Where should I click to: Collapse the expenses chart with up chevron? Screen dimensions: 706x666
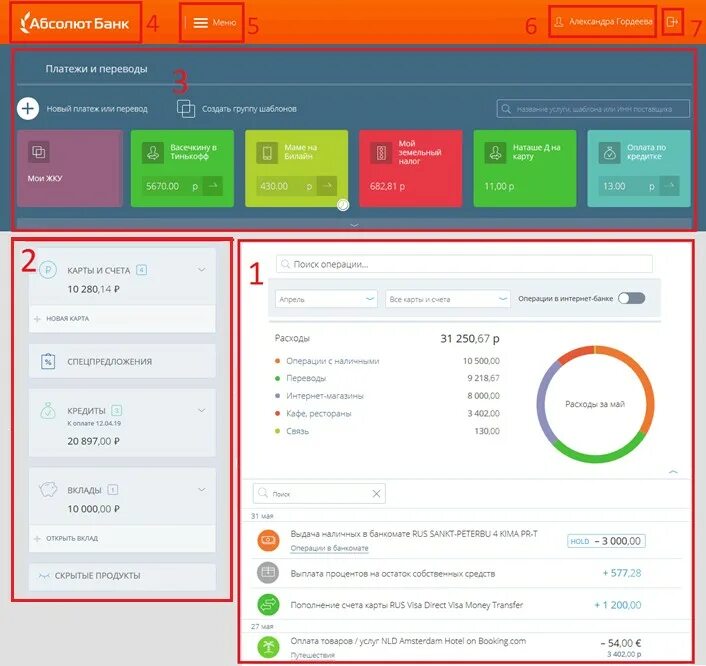[673, 471]
